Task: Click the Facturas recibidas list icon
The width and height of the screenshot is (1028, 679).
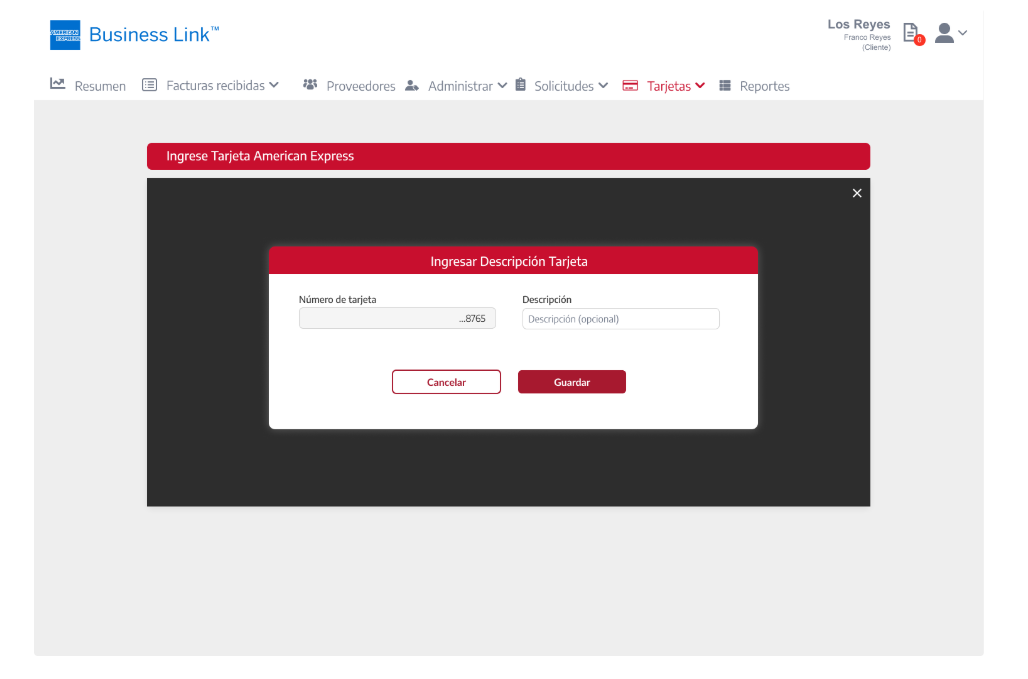Action: 150,85
